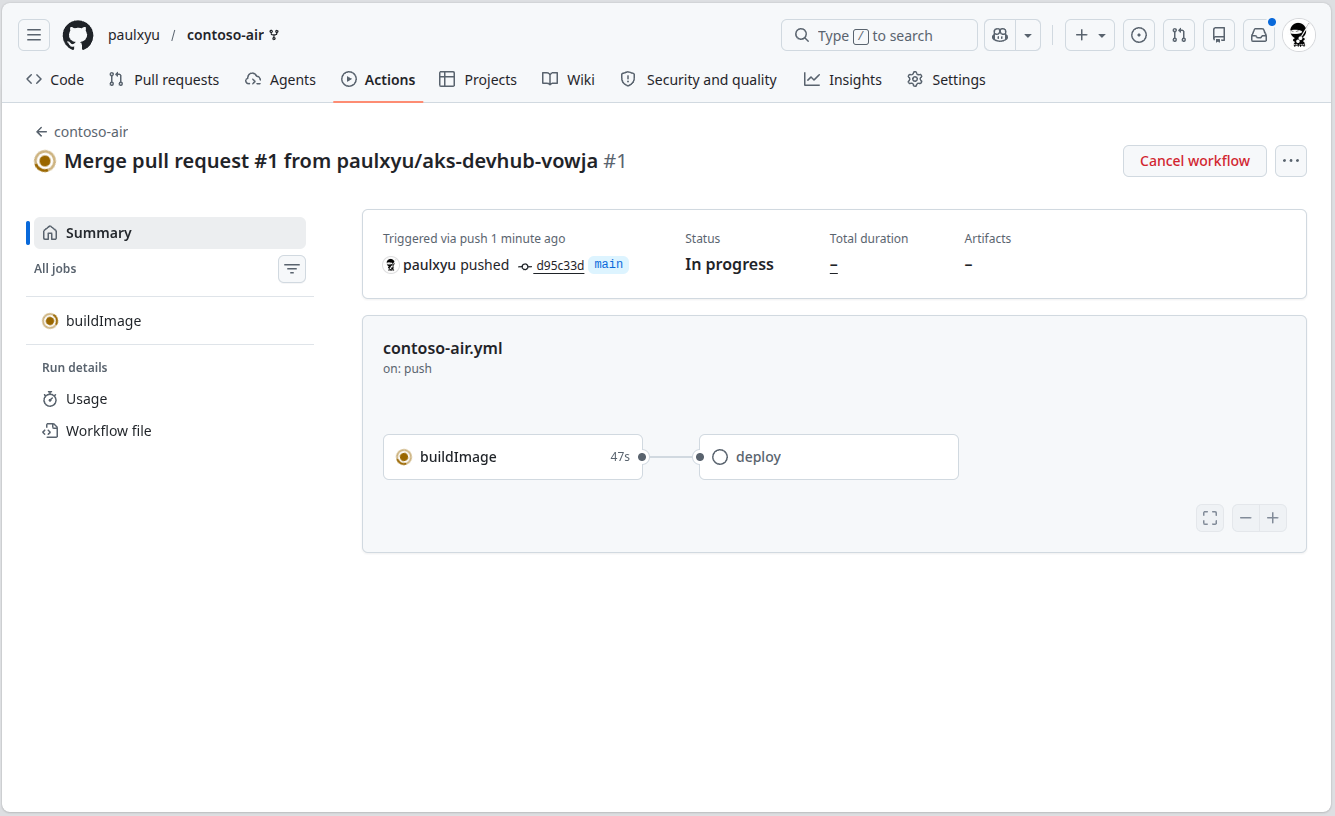Screen dimensions: 1335x816
Task: Zoom in the workflow graph
Action: pos(1273,518)
